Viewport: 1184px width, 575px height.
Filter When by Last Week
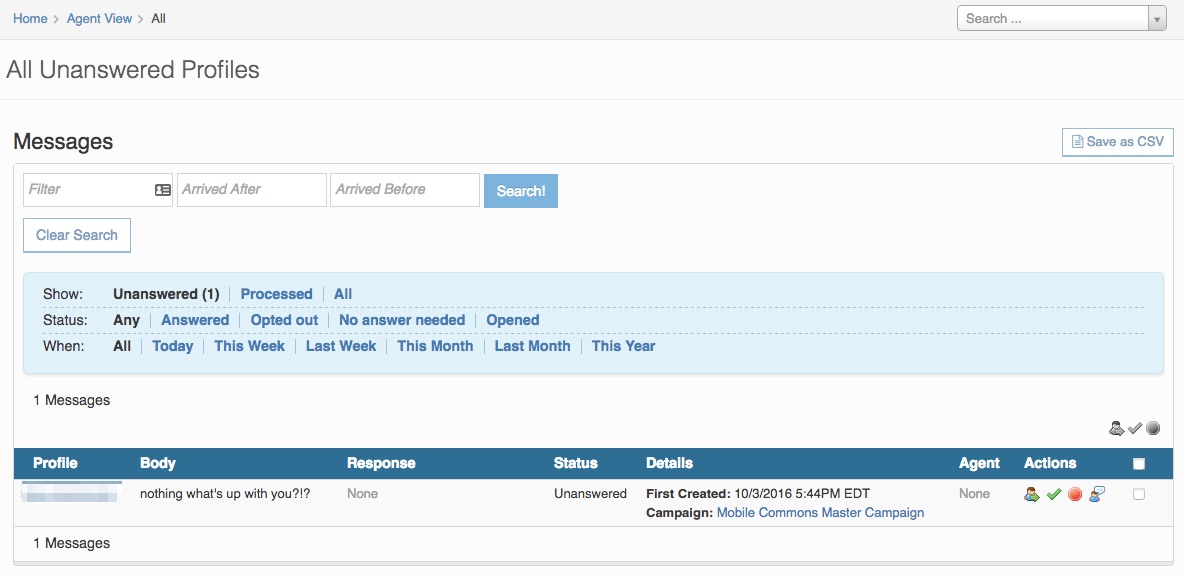tap(341, 346)
